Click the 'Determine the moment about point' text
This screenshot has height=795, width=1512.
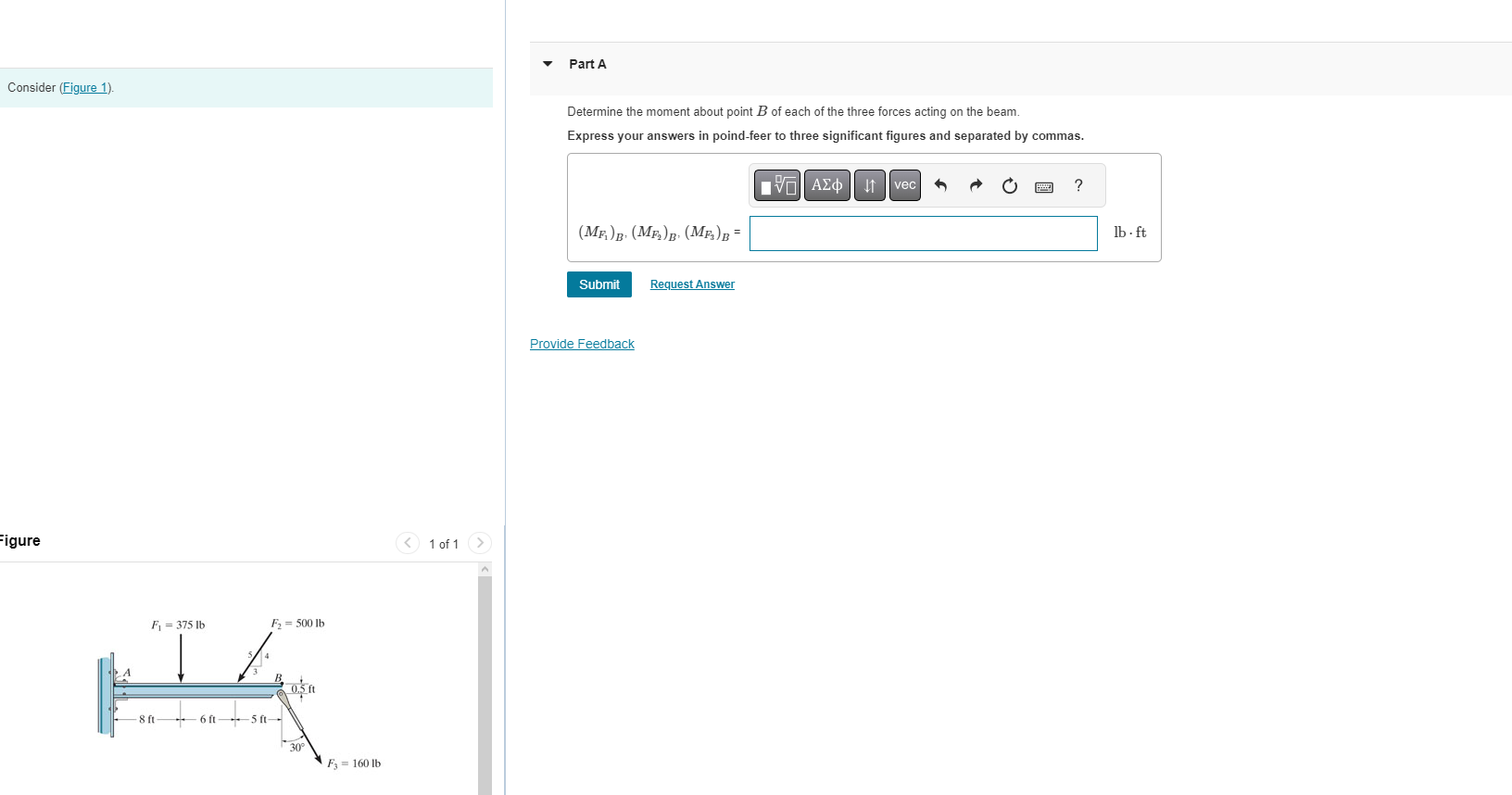pos(793,111)
